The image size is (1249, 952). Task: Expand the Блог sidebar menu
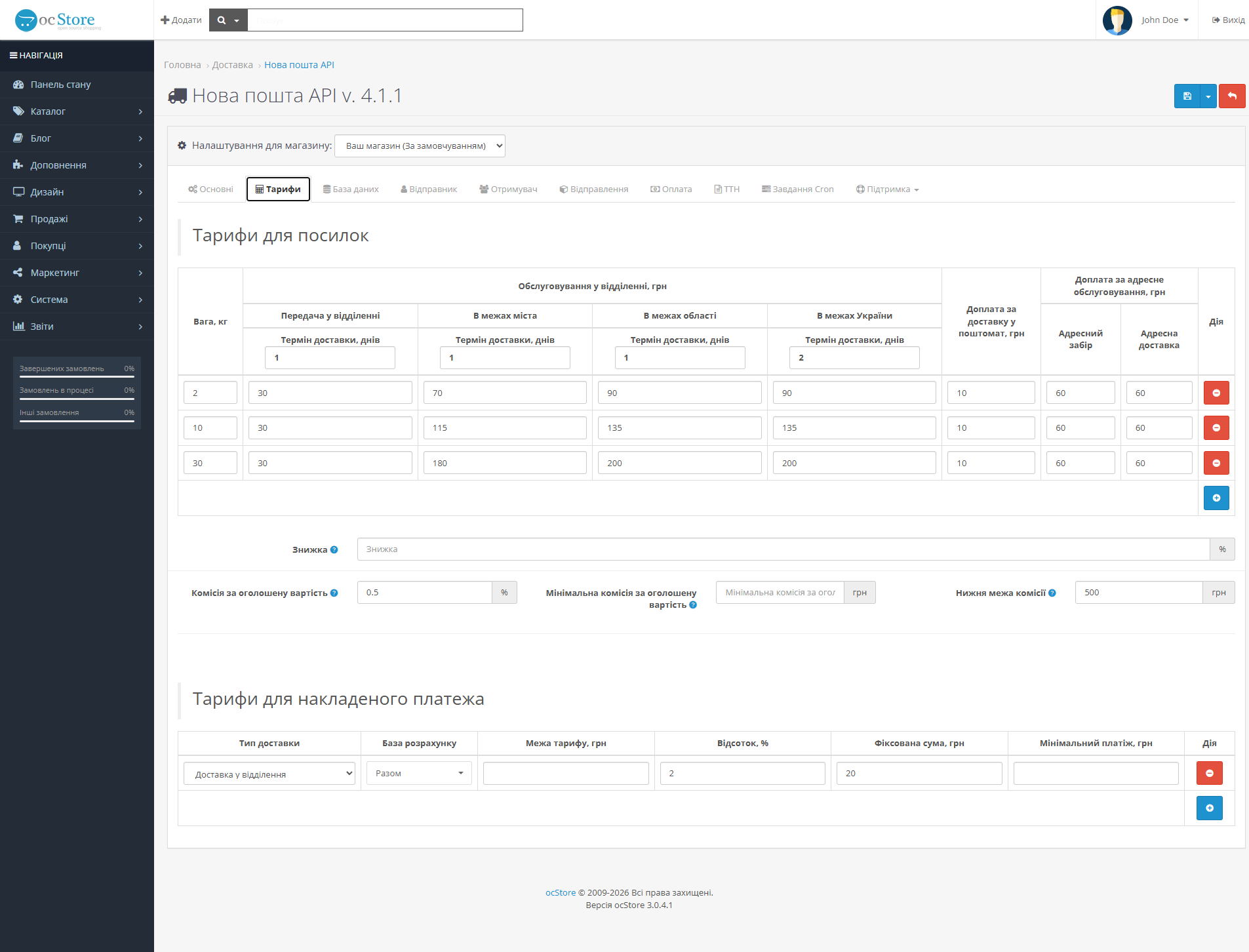77,138
